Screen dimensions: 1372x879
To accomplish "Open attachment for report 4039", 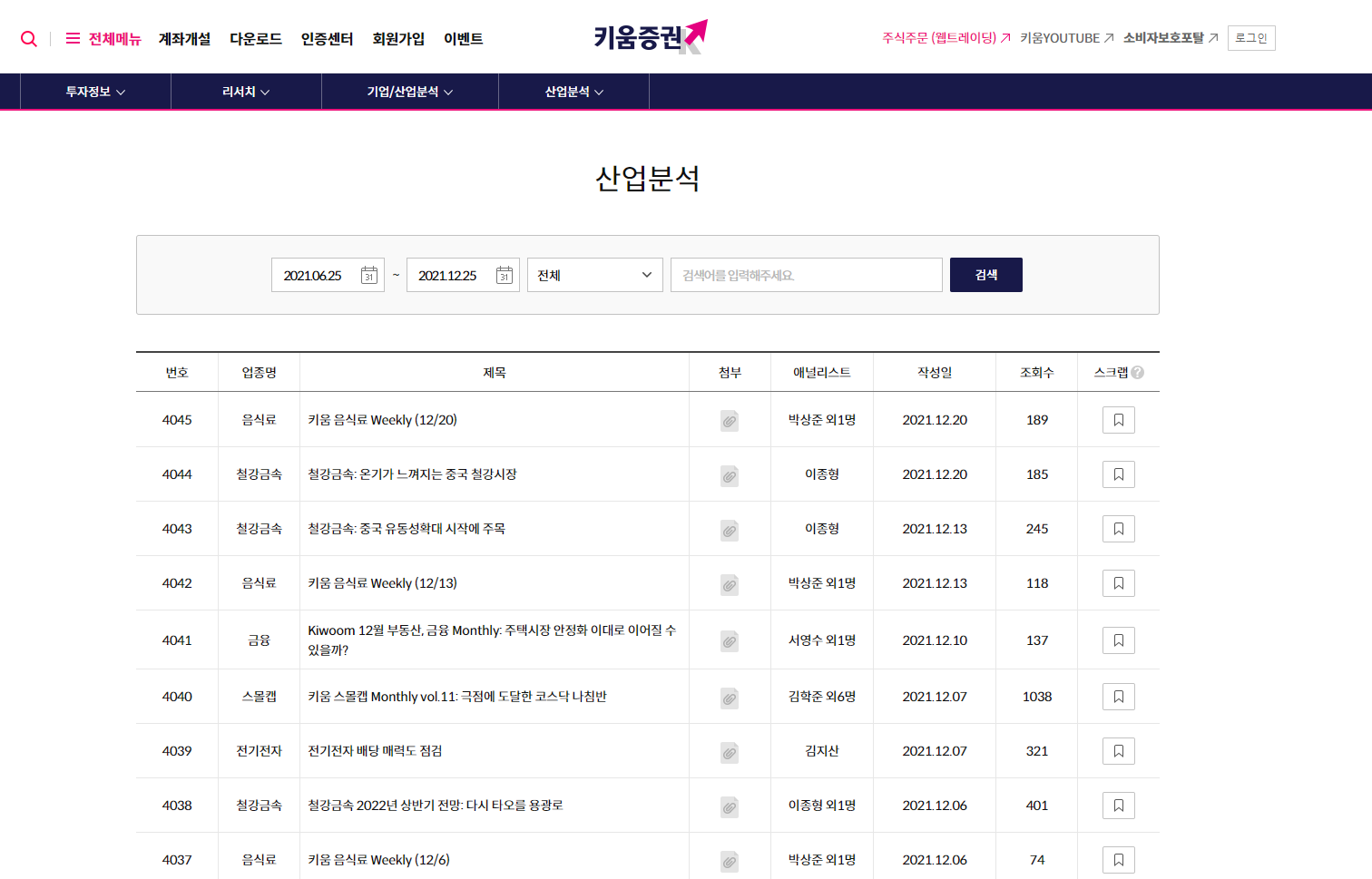I will point(730,752).
